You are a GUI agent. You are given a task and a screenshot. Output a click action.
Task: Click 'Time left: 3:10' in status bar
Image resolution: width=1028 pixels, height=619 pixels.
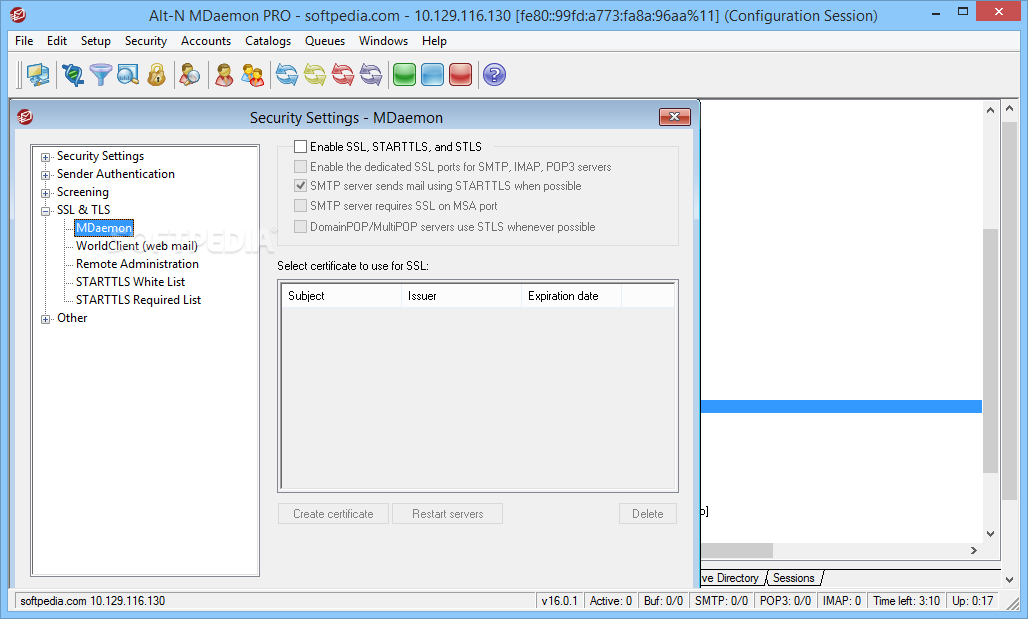click(x=906, y=601)
